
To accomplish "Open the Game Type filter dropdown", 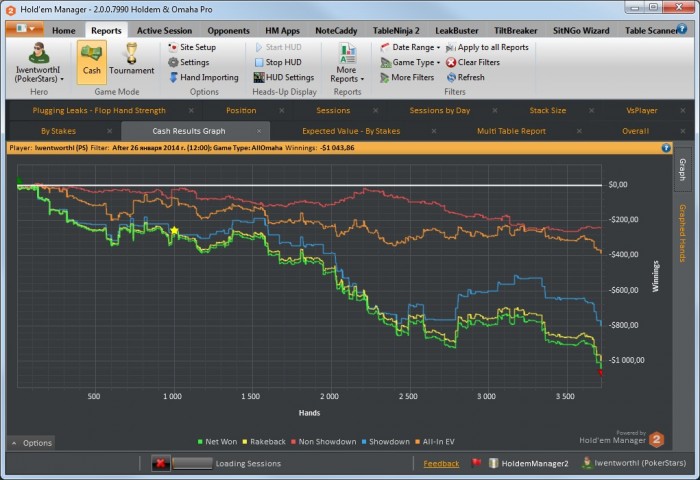I will [410, 62].
